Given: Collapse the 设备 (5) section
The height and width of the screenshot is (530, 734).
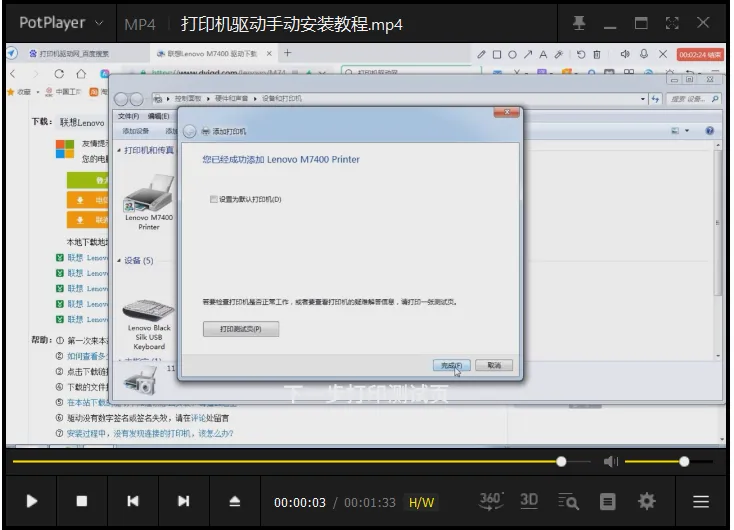Looking at the screenshot, I should [x=119, y=261].
